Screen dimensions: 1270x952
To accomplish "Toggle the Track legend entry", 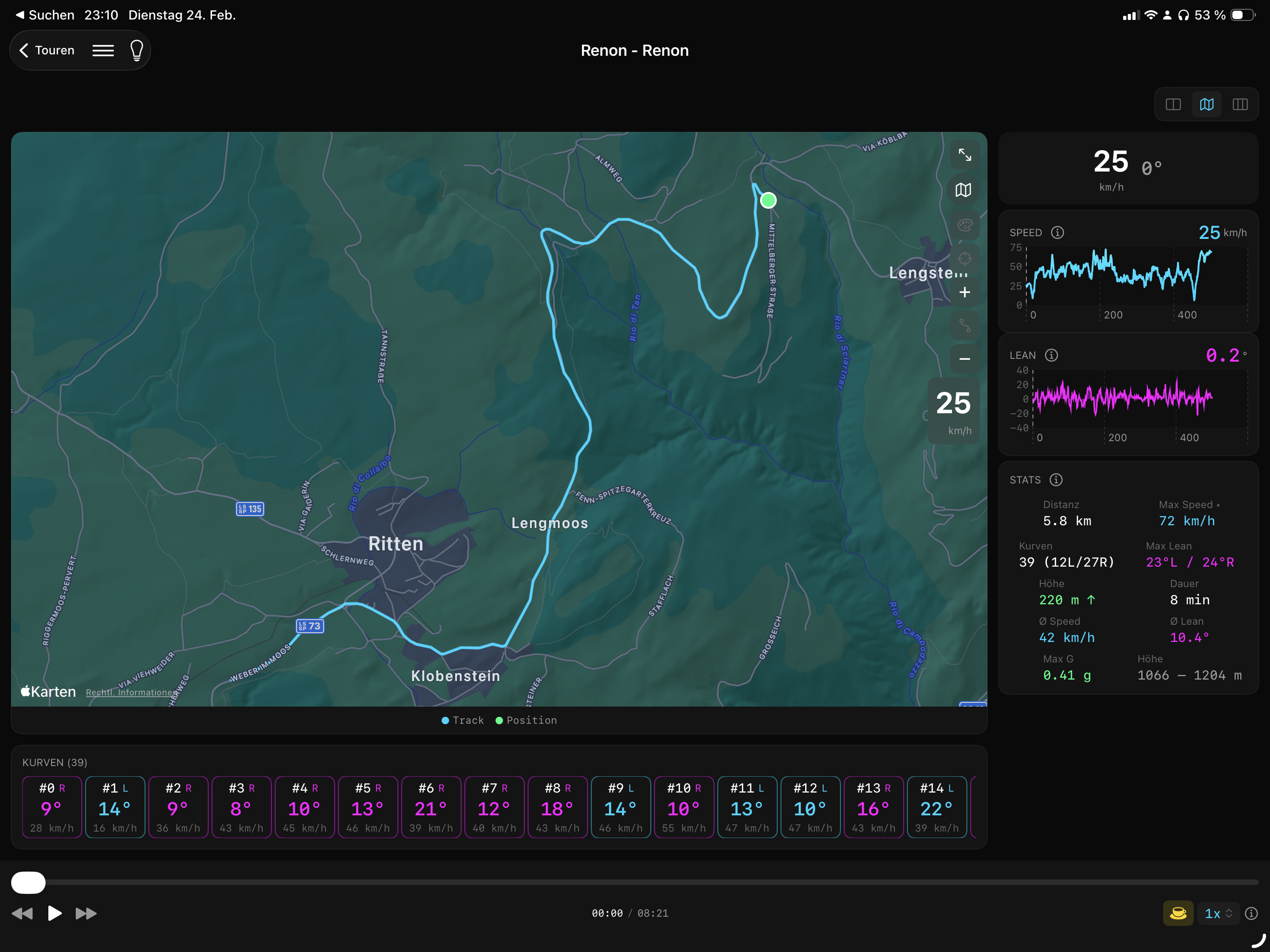I will 463,721.
